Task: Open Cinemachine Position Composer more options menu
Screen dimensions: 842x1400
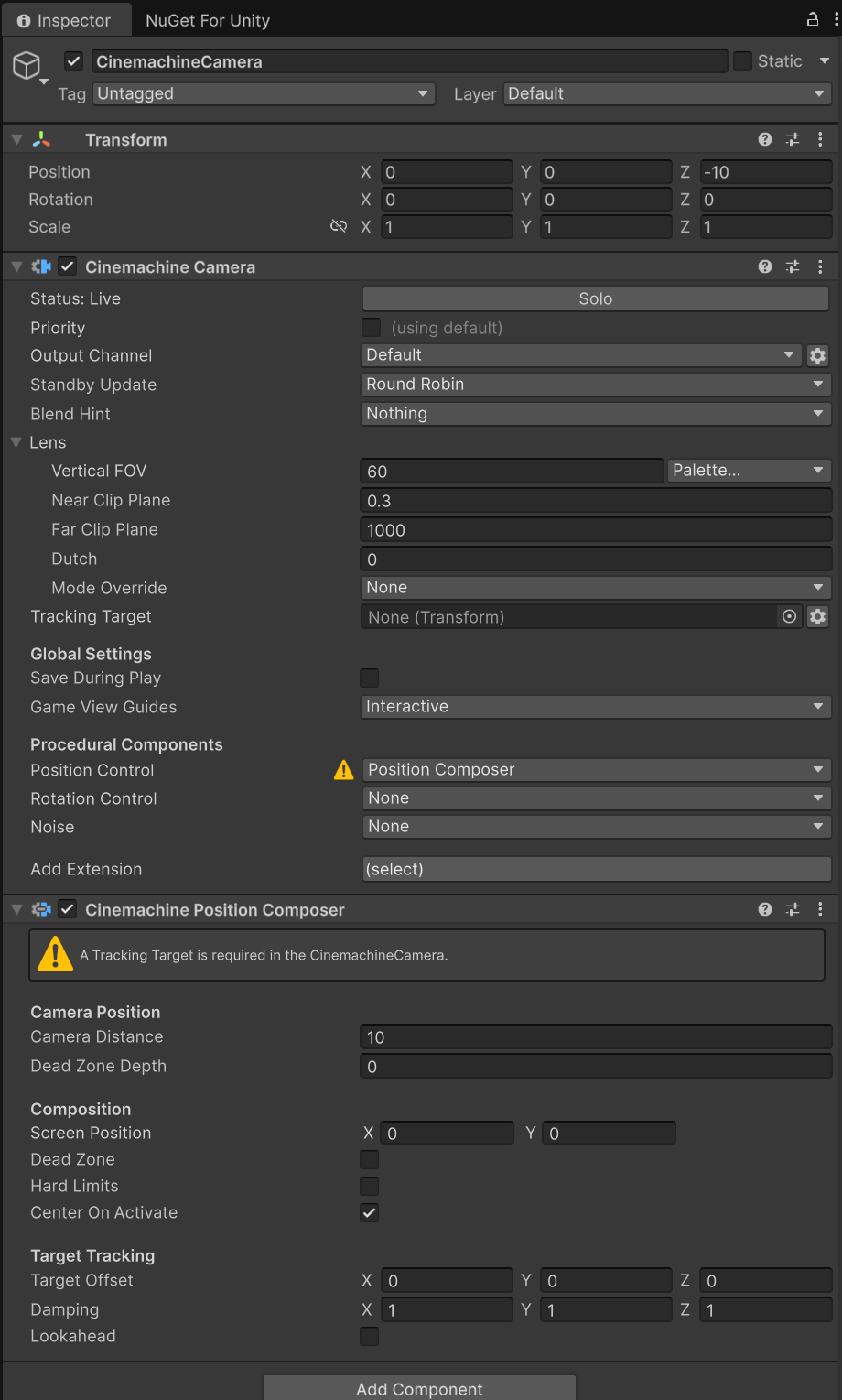Action: (x=820, y=909)
